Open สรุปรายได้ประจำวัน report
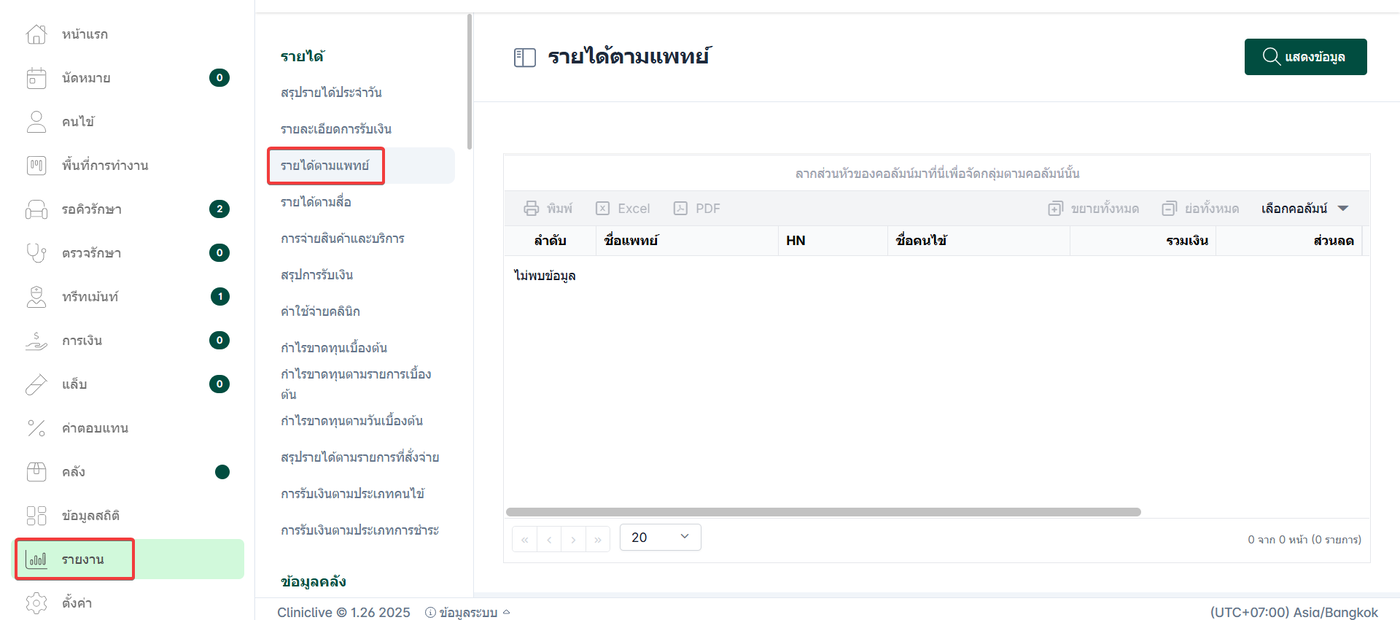This screenshot has width=1400, height=620. pyautogui.click(x=332, y=93)
